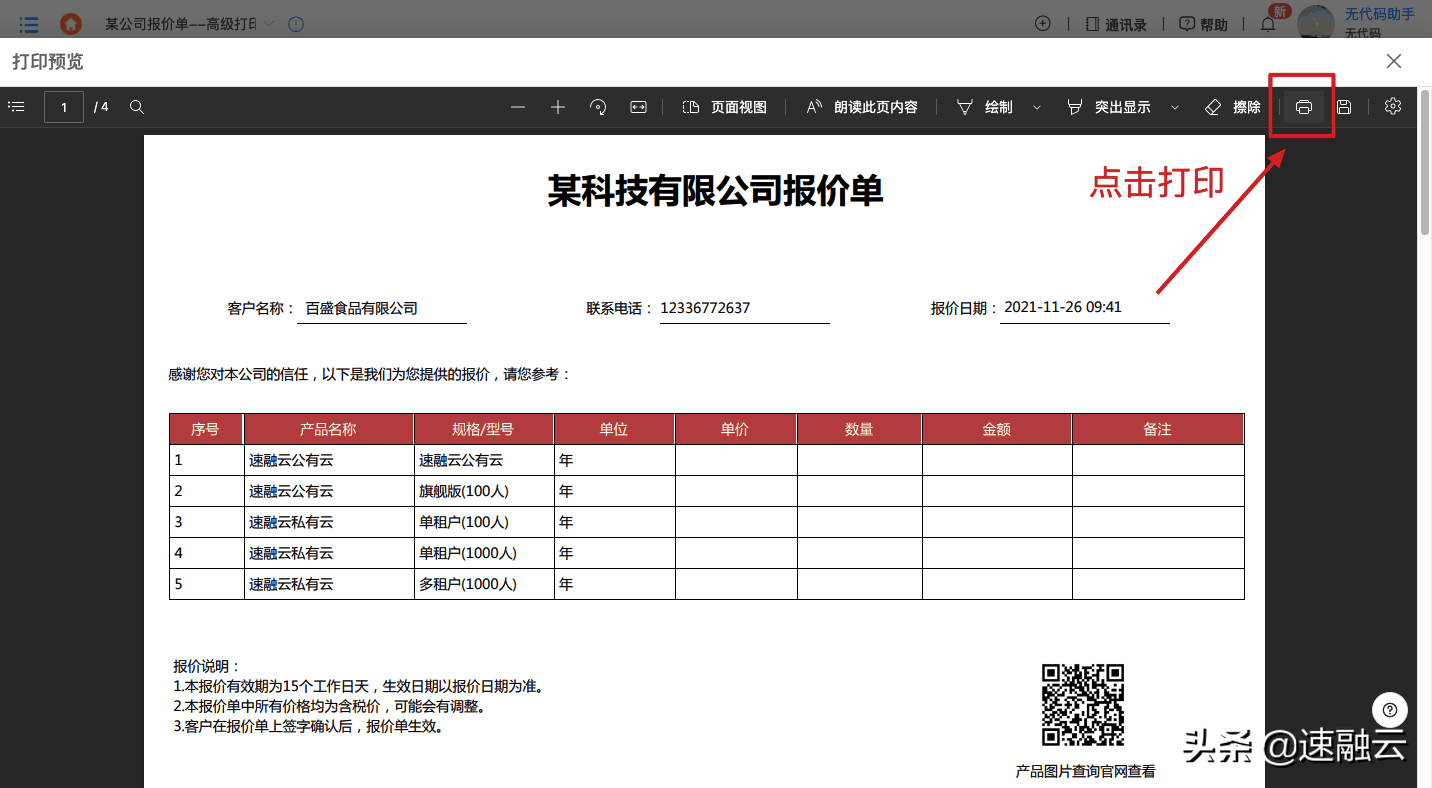
Task: Expand the 某公司报价单 title dropdown
Action: pos(269,23)
